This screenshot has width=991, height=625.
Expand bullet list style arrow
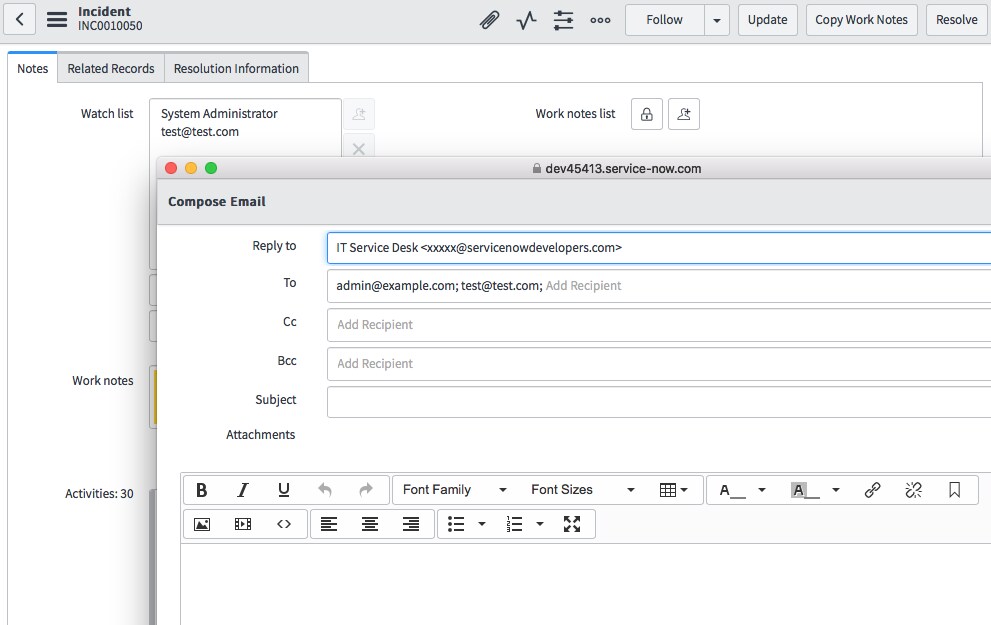[482, 524]
